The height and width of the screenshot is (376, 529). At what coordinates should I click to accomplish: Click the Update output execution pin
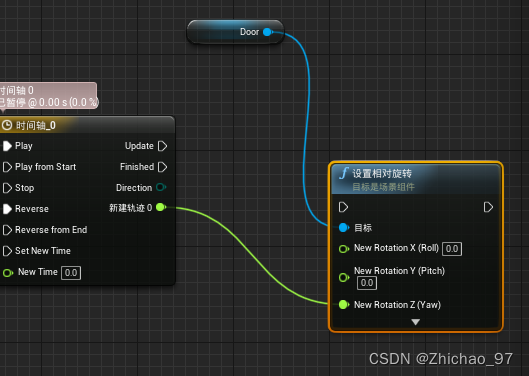pyautogui.click(x=163, y=146)
